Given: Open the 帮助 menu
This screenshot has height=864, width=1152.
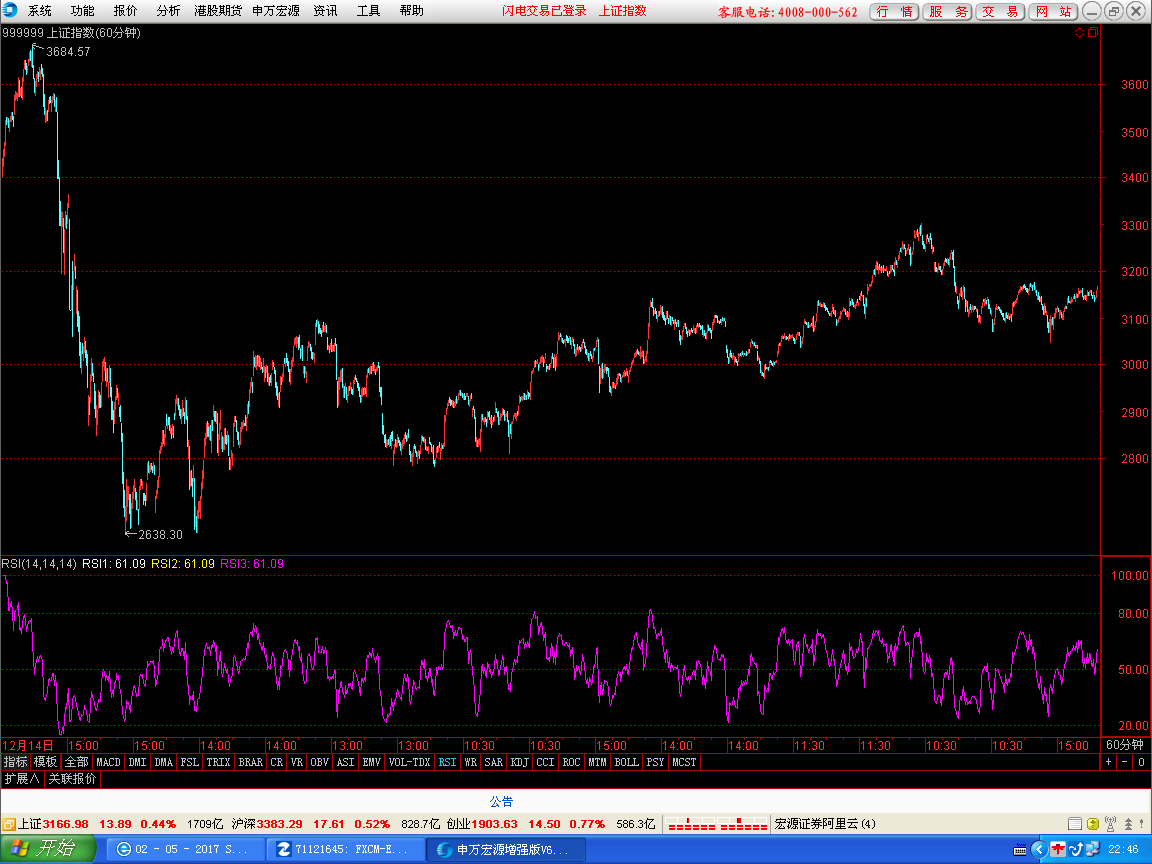Looking at the screenshot, I should tap(411, 10).
